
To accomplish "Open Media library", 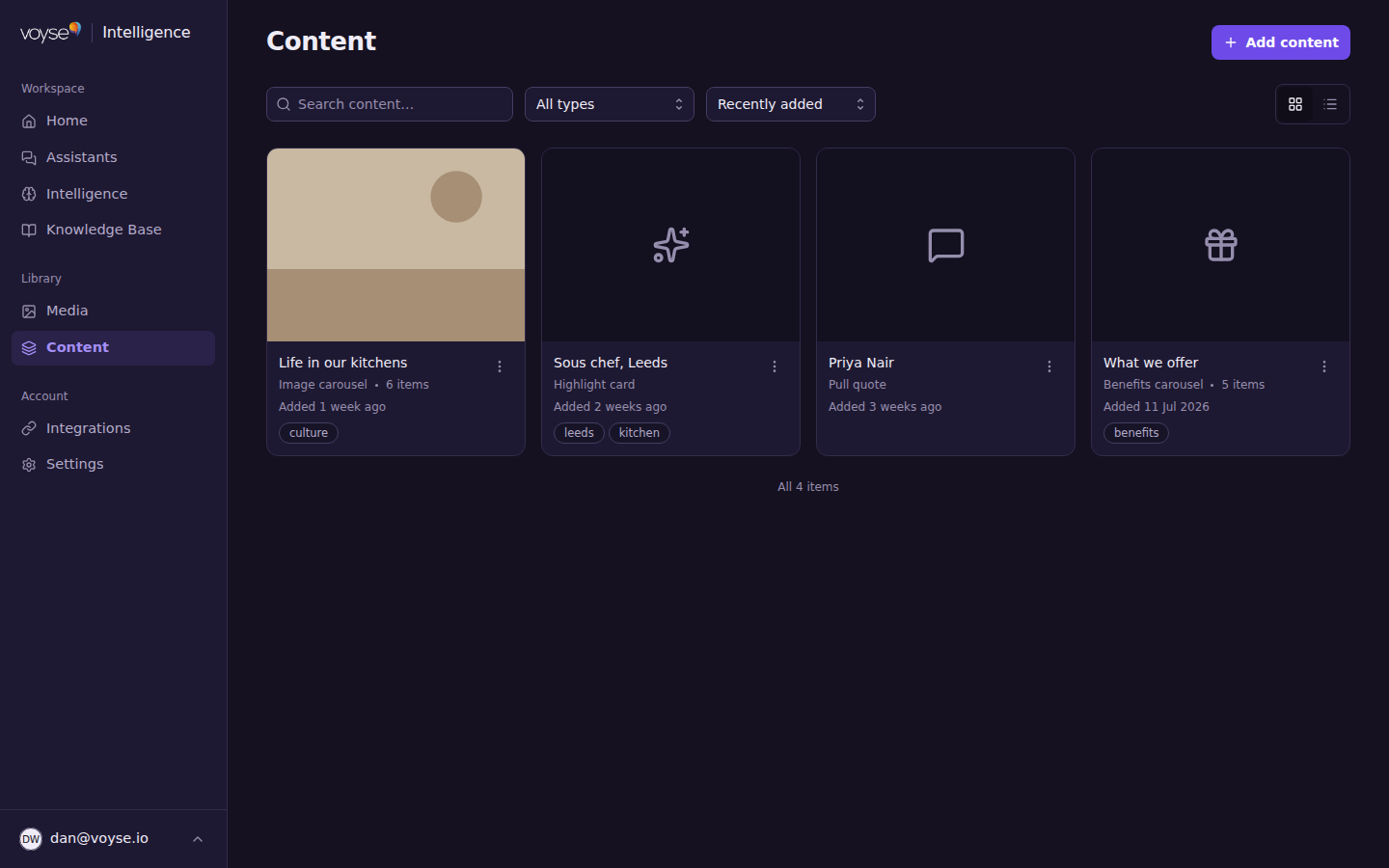I will pyautogui.click(x=113, y=312).
